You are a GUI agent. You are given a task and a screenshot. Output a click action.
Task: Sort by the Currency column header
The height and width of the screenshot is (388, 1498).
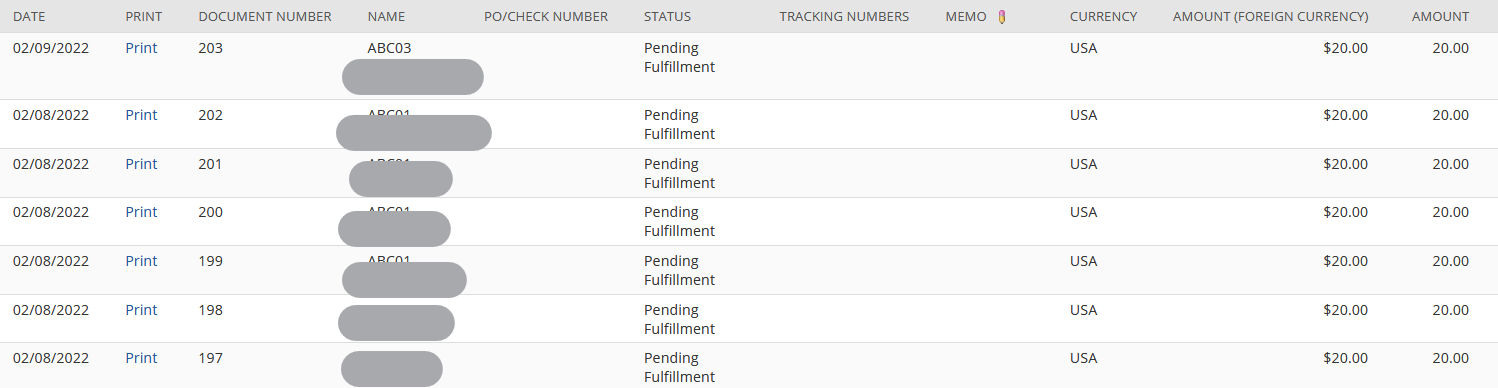click(x=1103, y=17)
